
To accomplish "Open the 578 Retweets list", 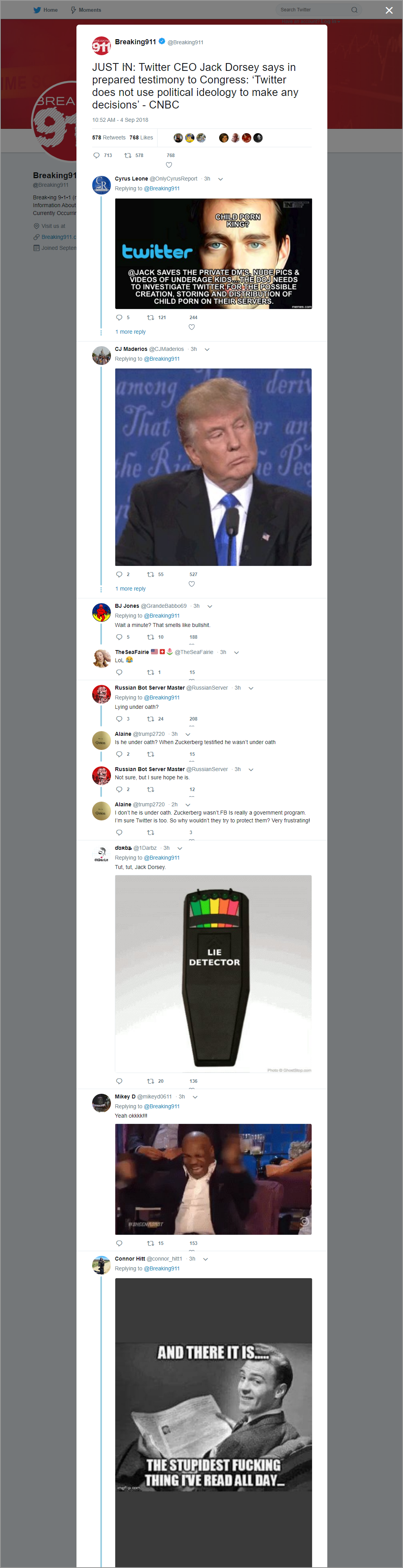I will click(x=109, y=137).
